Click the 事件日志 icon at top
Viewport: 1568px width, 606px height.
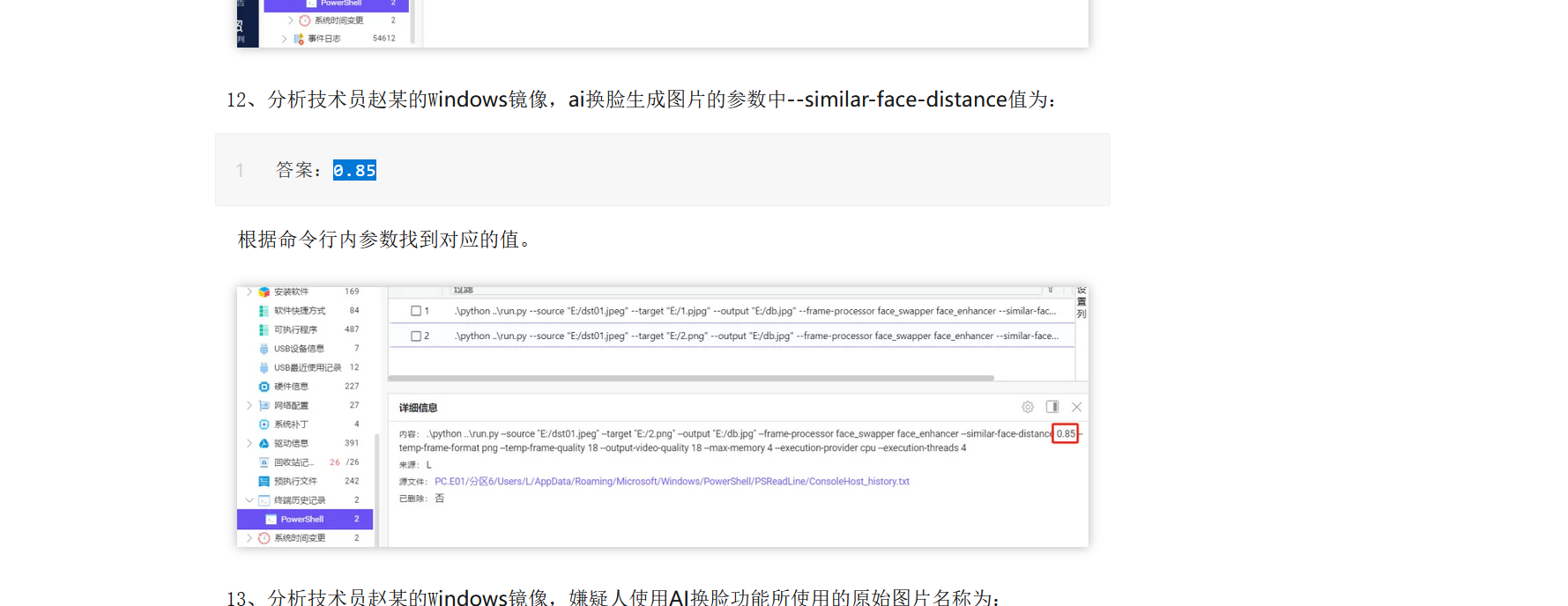(299, 39)
